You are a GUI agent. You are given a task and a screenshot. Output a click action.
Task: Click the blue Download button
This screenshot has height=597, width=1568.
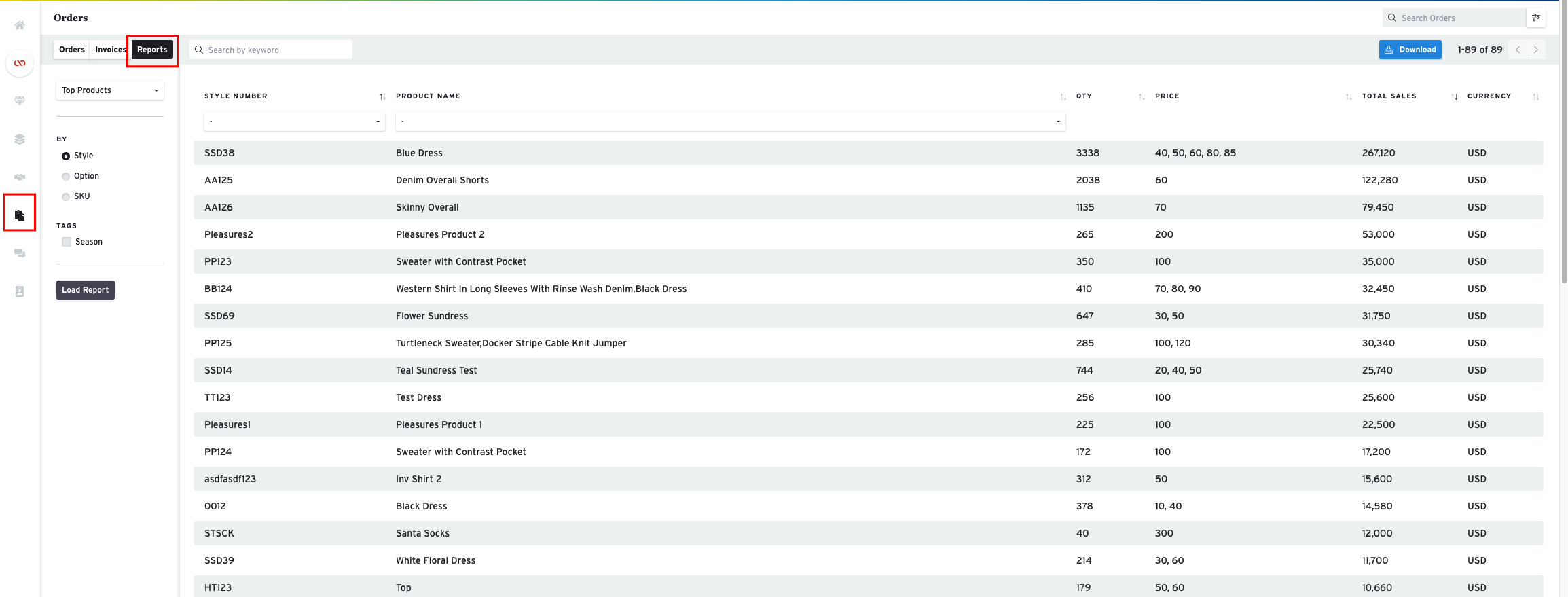click(x=1410, y=50)
